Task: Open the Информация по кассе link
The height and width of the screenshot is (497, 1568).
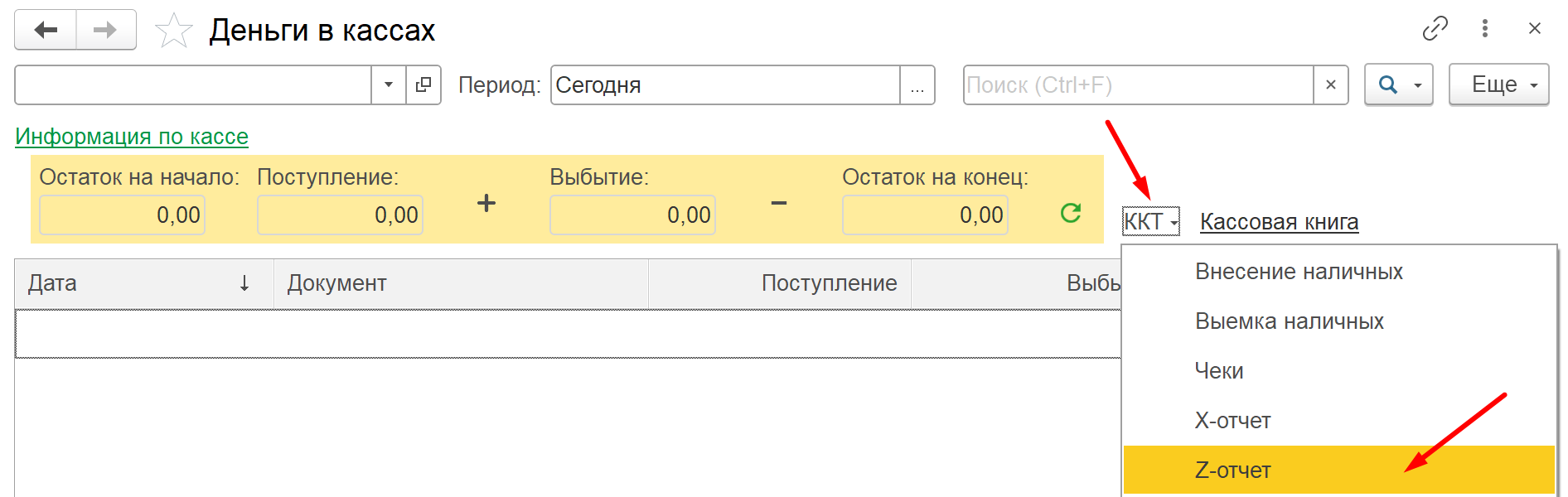Action: point(132,136)
